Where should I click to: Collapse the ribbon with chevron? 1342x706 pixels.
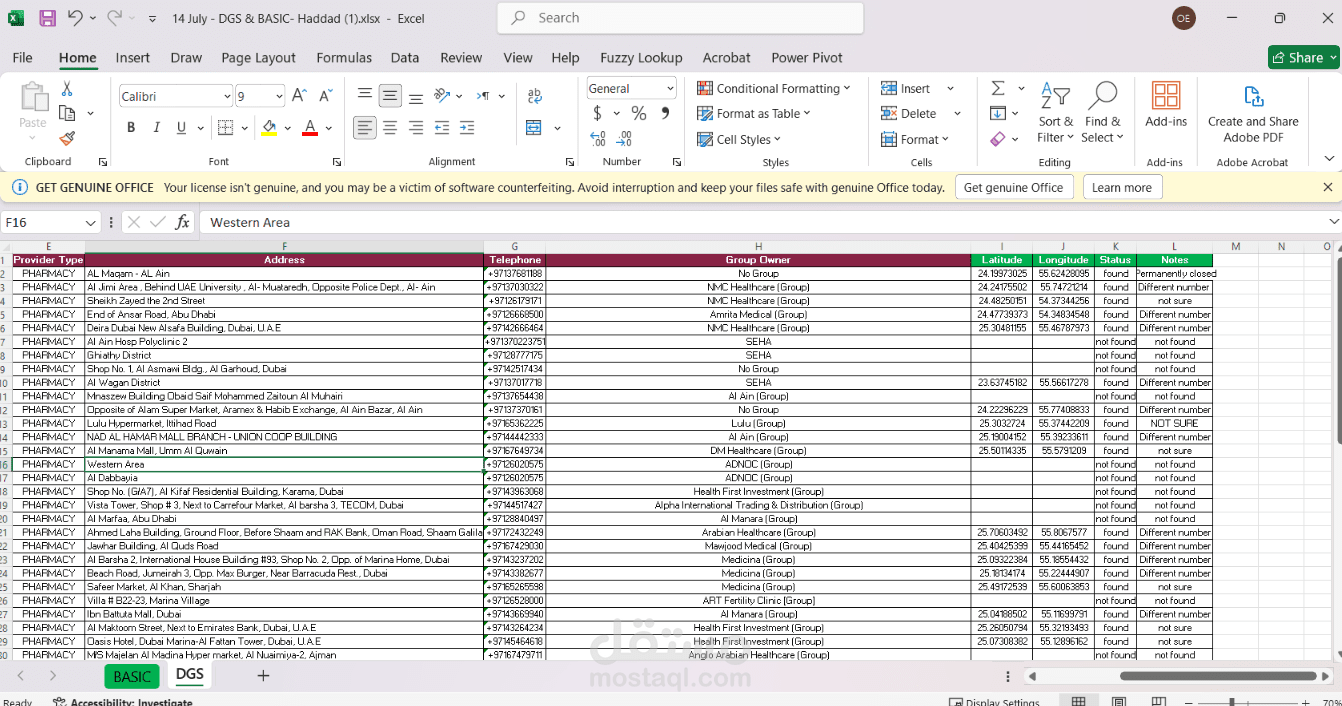click(x=1329, y=159)
